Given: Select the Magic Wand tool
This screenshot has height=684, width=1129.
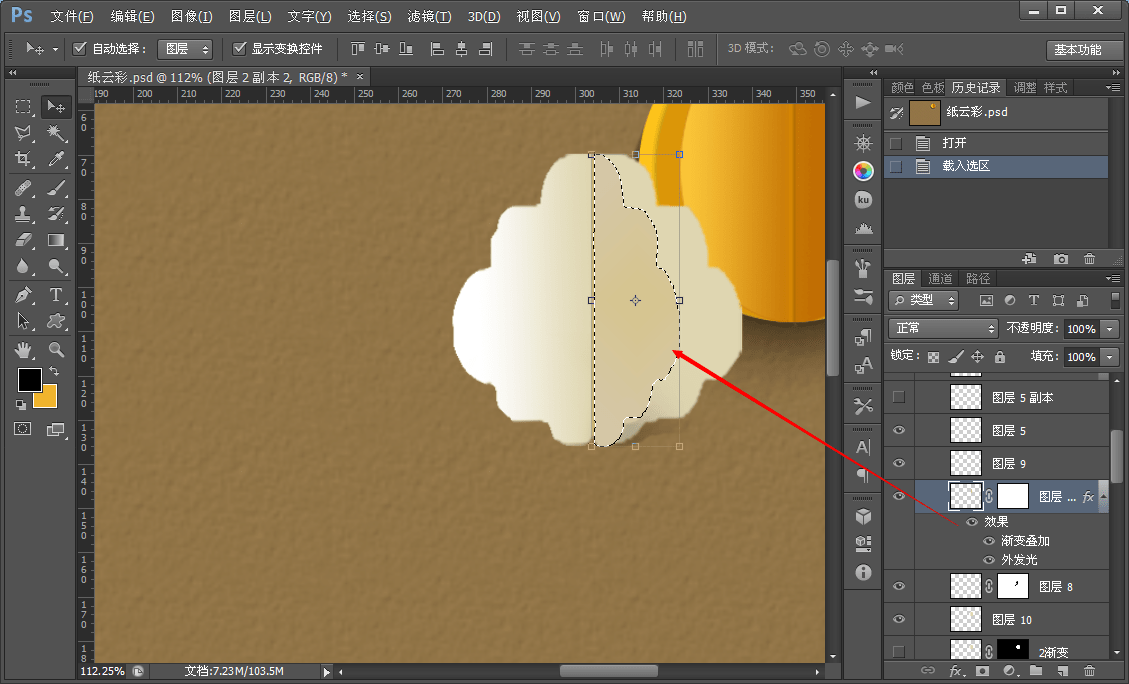Looking at the screenshot, I should click(55, 133).
